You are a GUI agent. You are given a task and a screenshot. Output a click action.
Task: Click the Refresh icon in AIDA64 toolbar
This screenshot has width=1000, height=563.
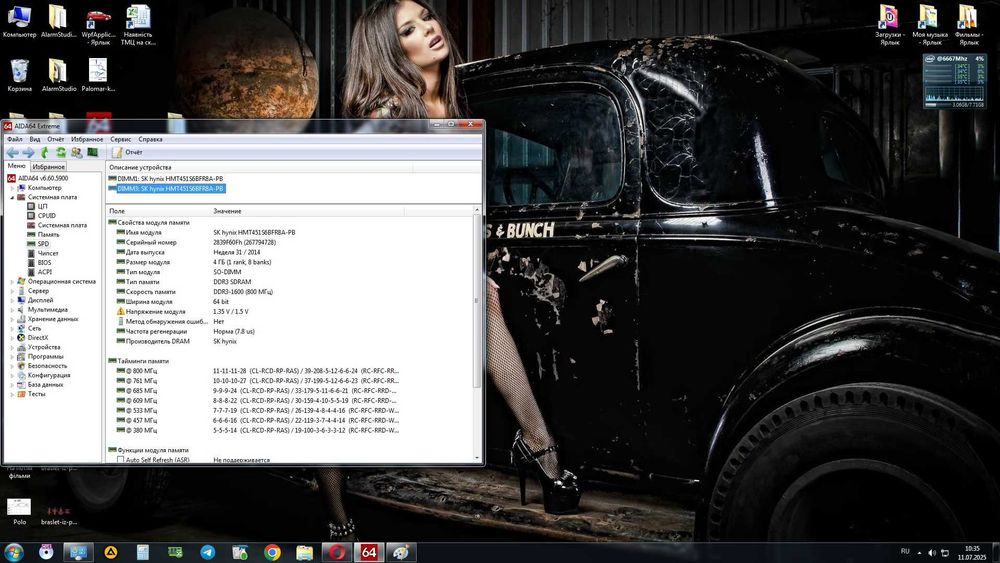tap(61, 152)
